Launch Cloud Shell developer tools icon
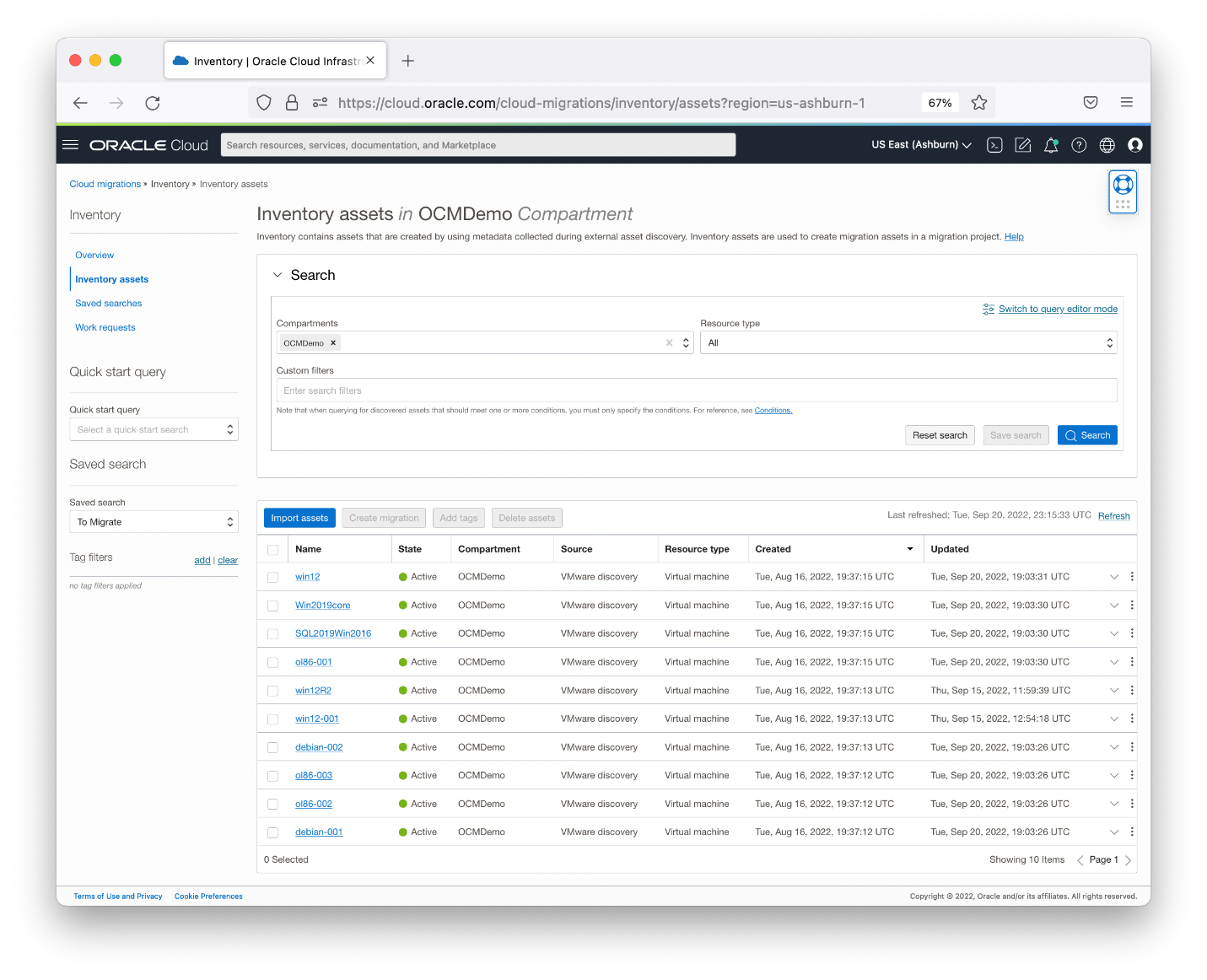This screenshot has width=1207, height=980. coord(994,145)
